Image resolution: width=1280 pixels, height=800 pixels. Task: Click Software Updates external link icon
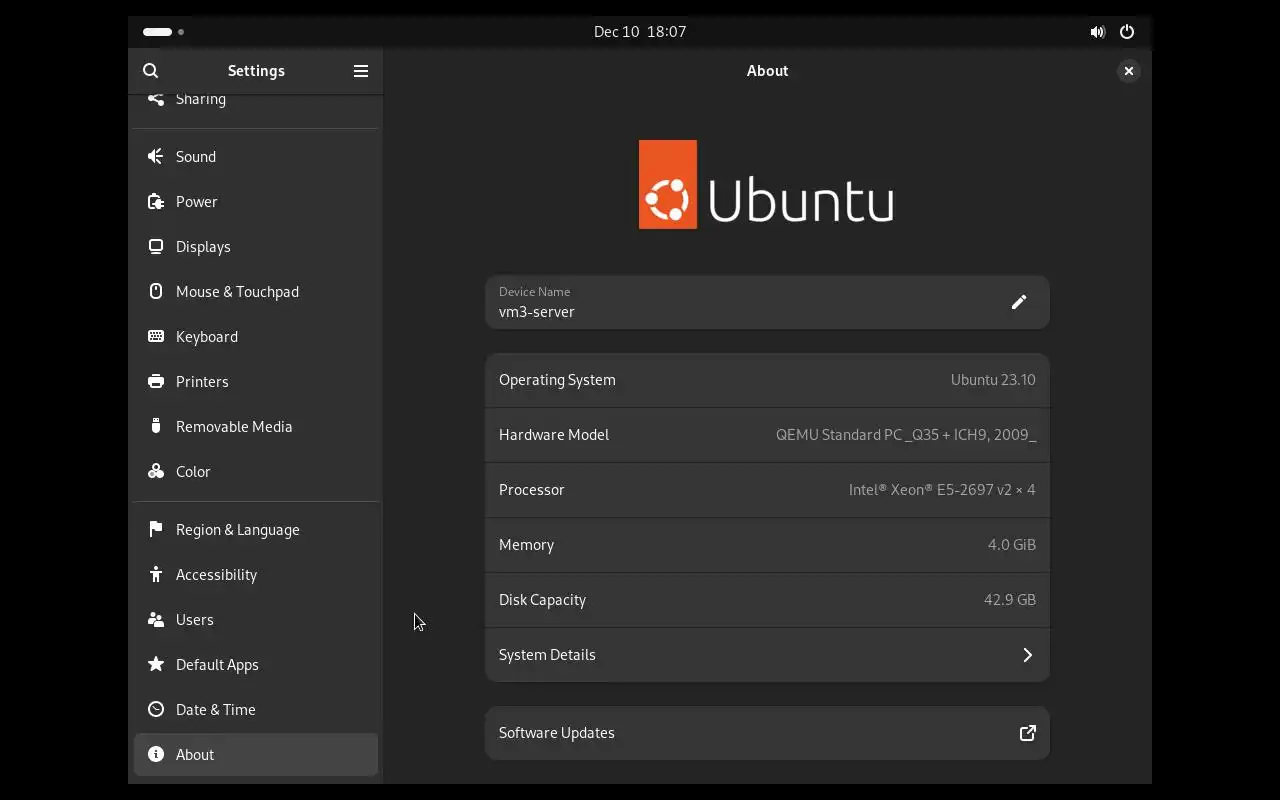pyautogui.click(x=1027, y=733)
